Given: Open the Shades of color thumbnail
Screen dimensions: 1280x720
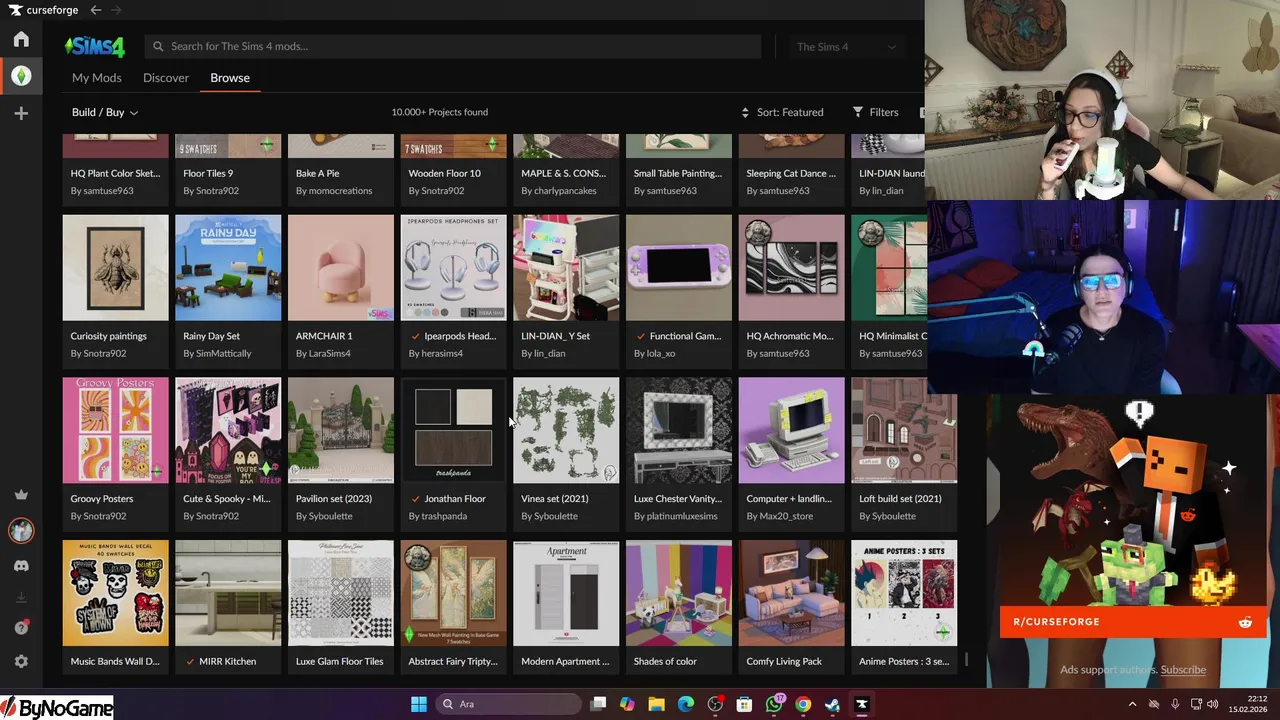Looking at the screenshot, I should coord(679,593).
